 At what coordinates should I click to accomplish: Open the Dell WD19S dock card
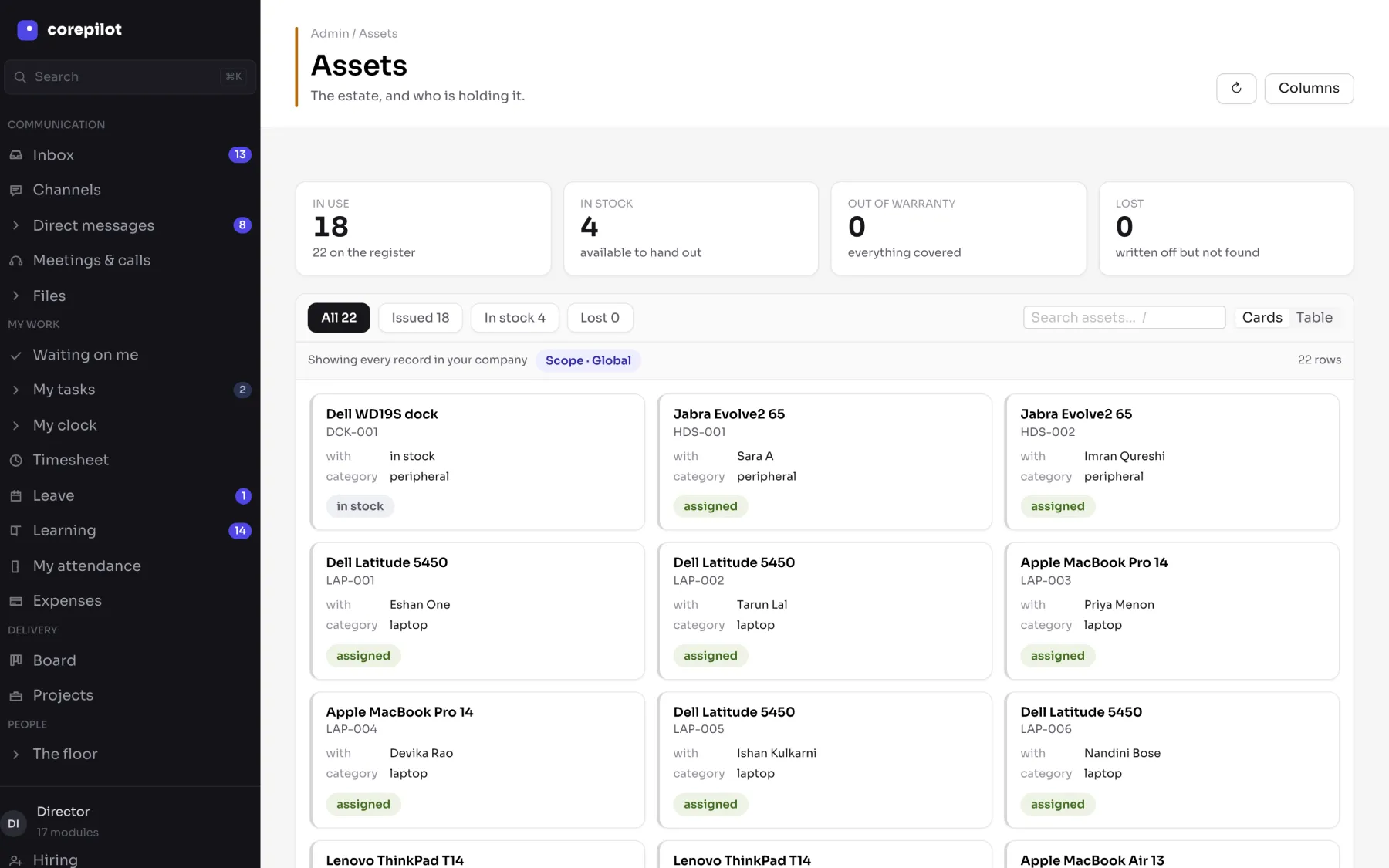coord(477,462)
